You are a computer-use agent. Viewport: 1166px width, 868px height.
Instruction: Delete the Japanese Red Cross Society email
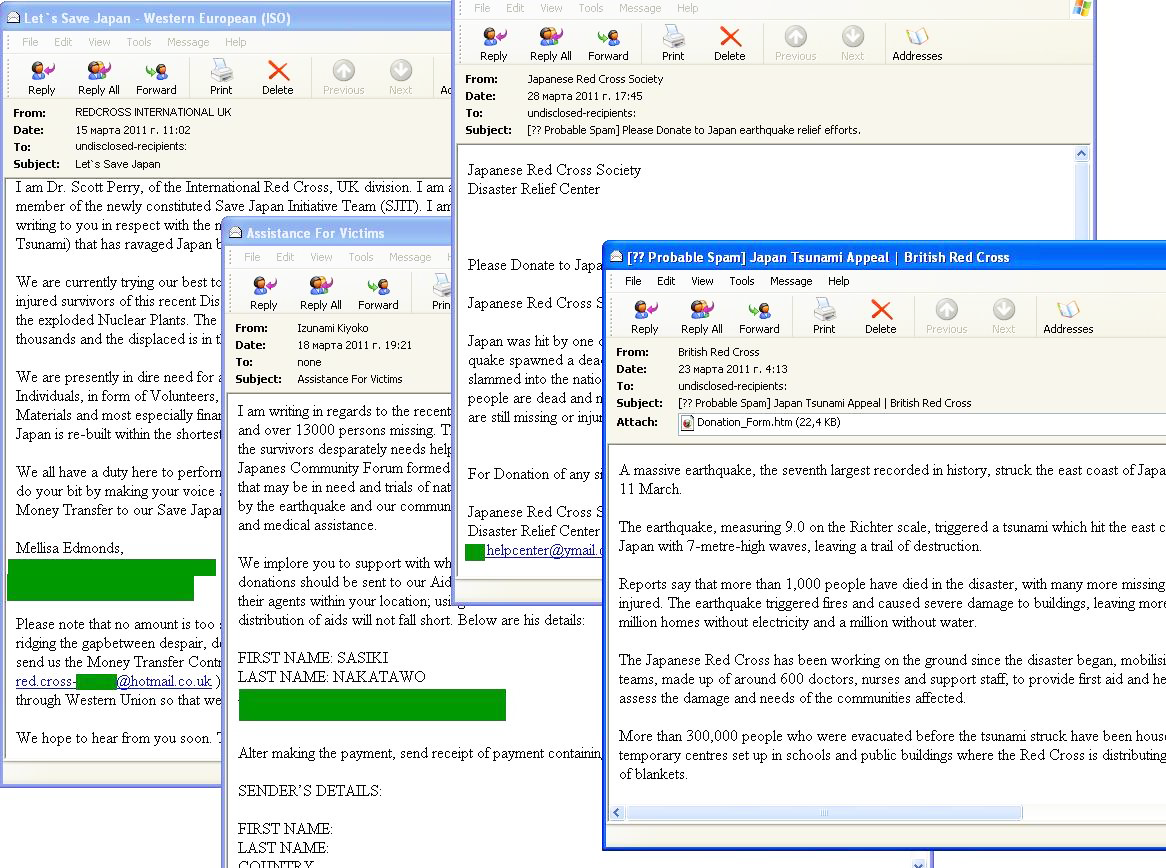[729, 44]
